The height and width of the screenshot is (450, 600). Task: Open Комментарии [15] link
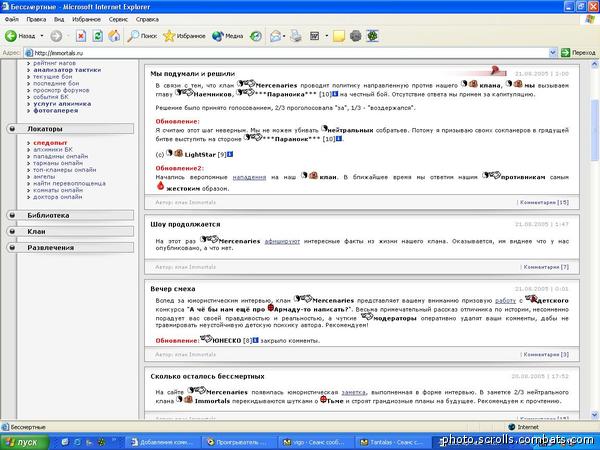click(544, 202)
